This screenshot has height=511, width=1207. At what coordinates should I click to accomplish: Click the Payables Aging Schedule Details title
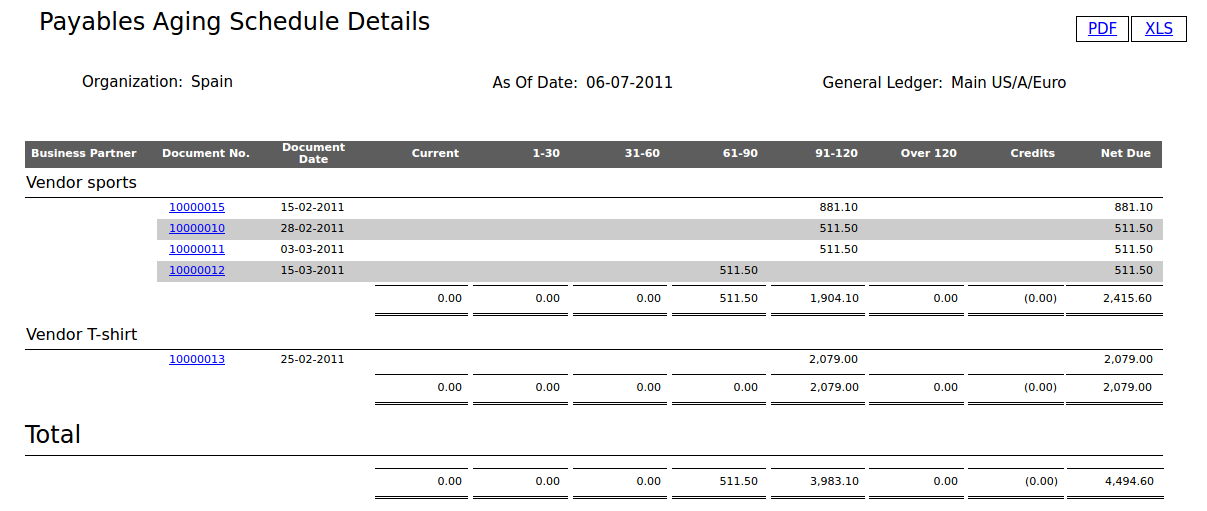[234, 22]
